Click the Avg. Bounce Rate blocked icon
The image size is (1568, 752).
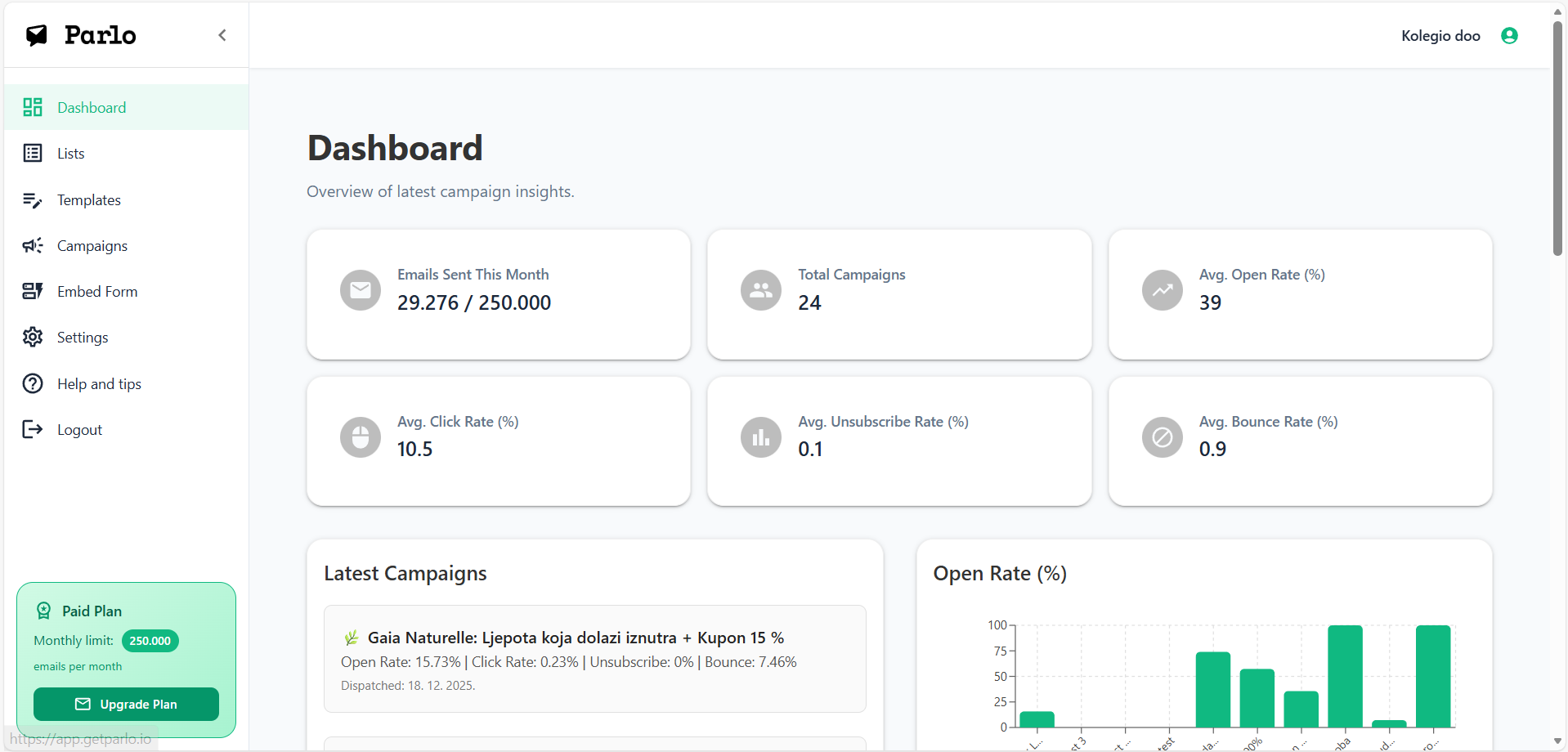pos(1162,437)
